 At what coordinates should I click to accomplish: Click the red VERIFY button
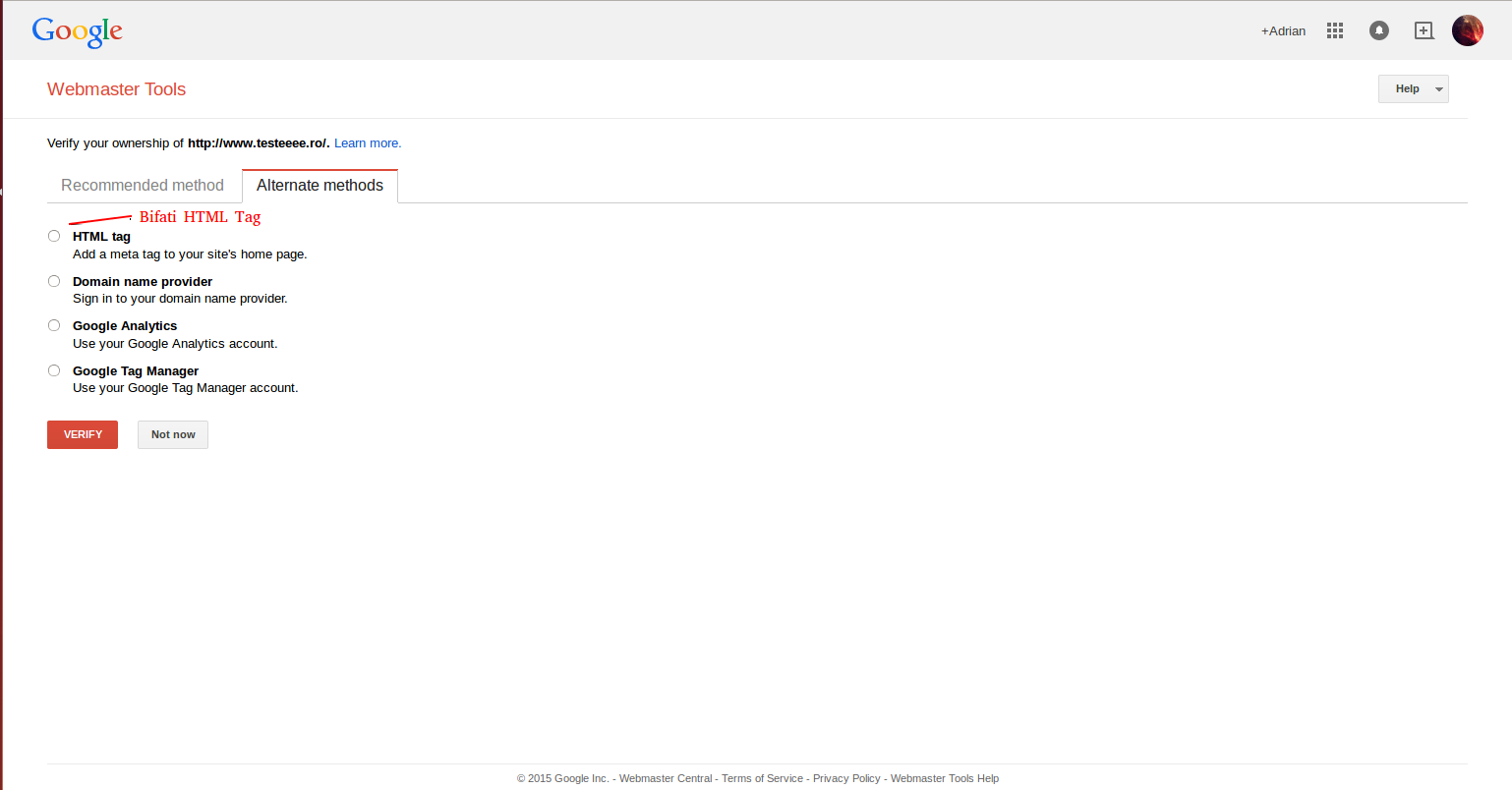tap(83, 434)
